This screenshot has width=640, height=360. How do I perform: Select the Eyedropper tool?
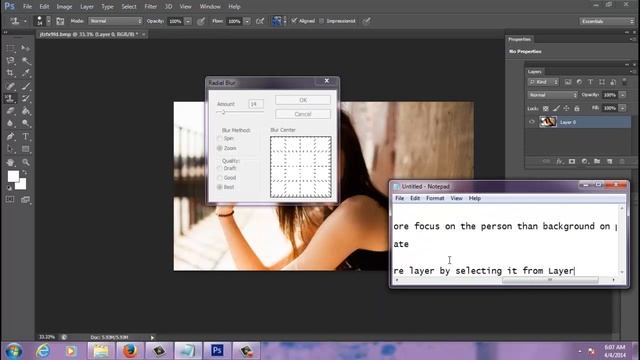(x=26, y=73)
